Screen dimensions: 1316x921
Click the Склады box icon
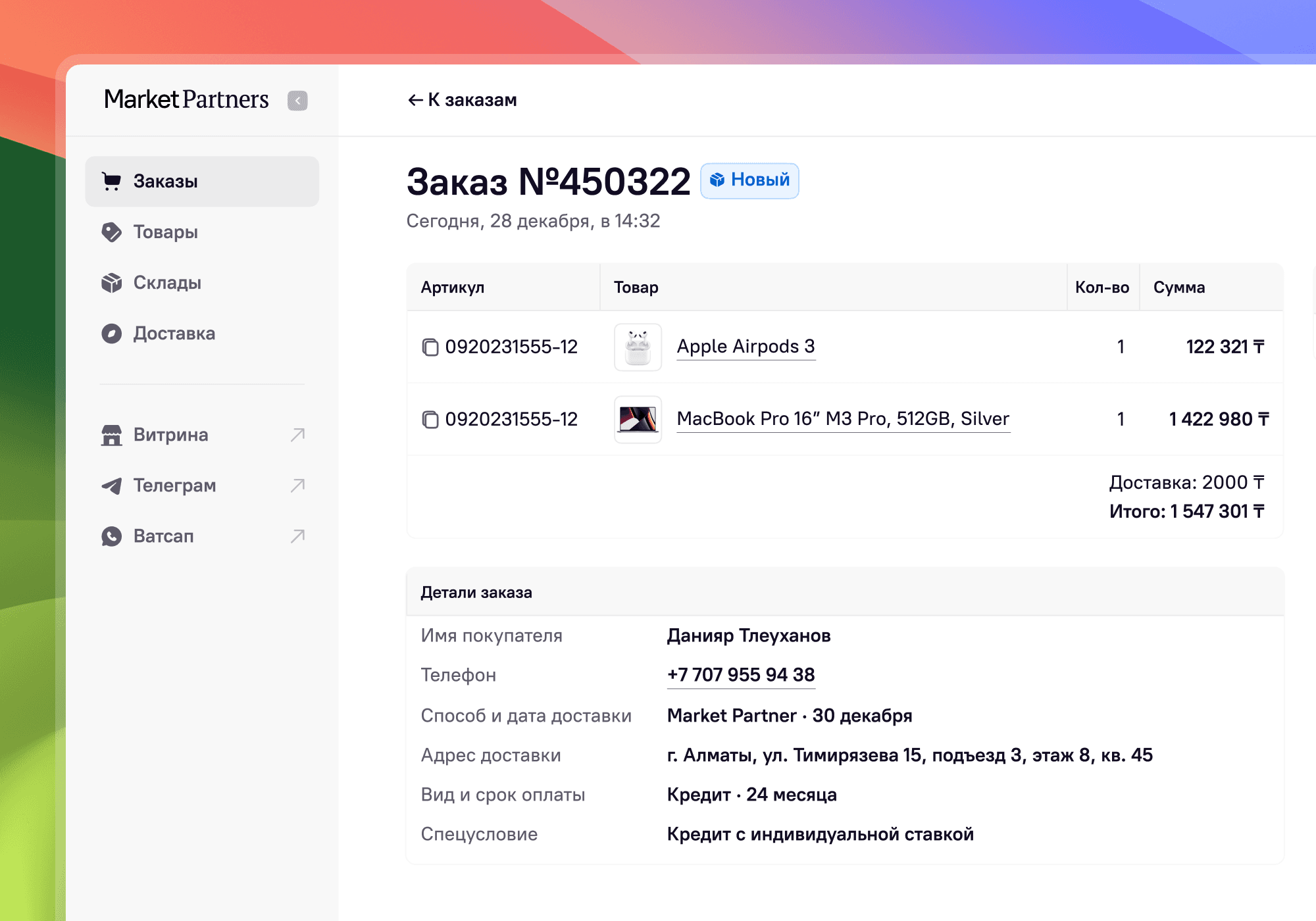click(111, 283)
